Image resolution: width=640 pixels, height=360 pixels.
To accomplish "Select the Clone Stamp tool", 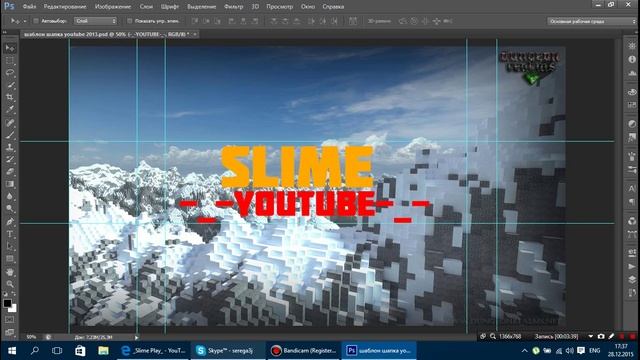I will click(x=10, y=147).
